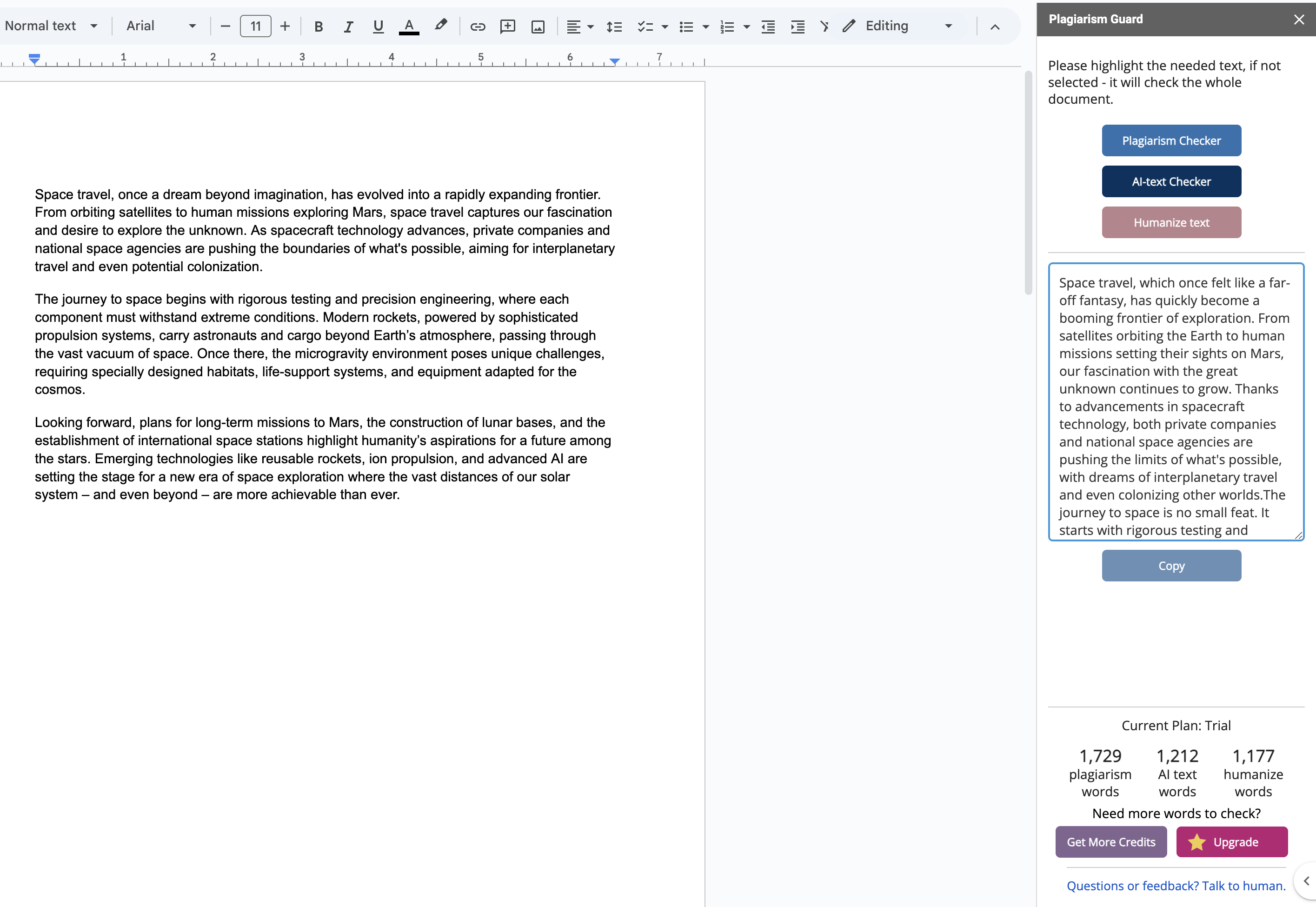Click the decrease indent icon
Screen dimensions: 1316x907
768,26
